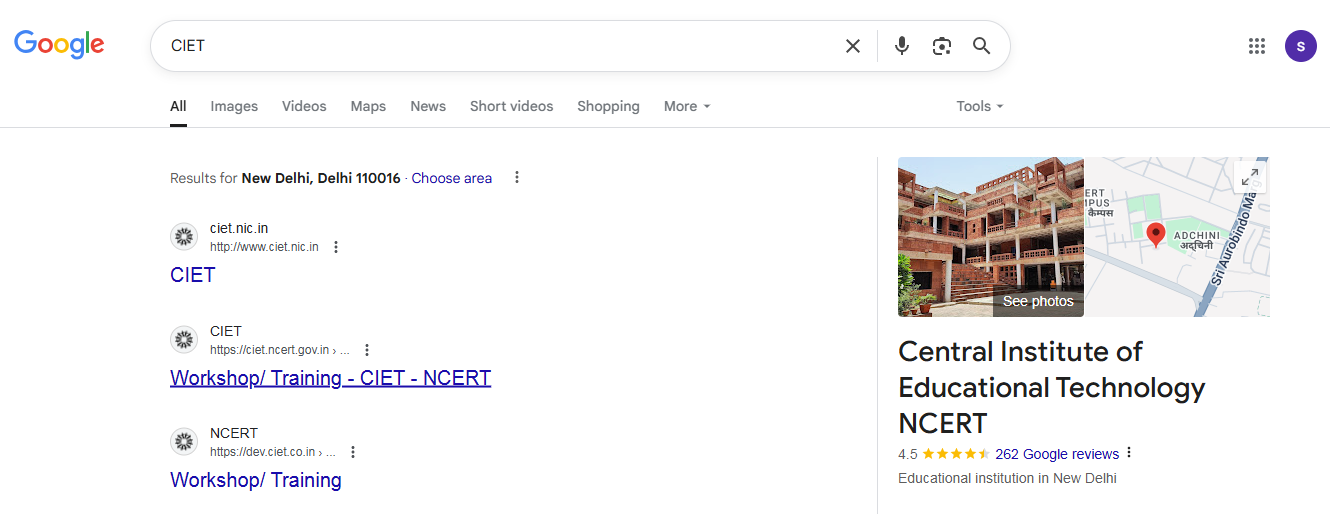Open Workshop/ Training - CIET - NCERT link

[x=331, y=378]
